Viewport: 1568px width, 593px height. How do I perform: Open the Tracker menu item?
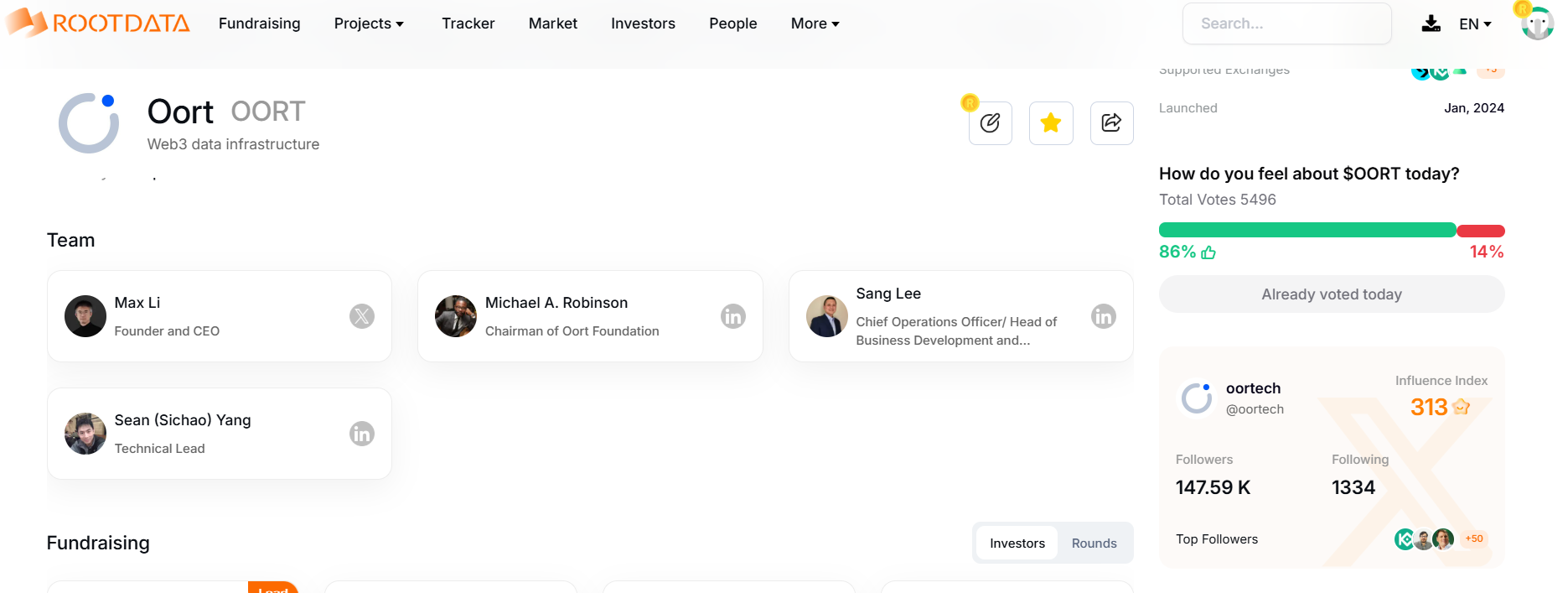(x=468, y=23)
